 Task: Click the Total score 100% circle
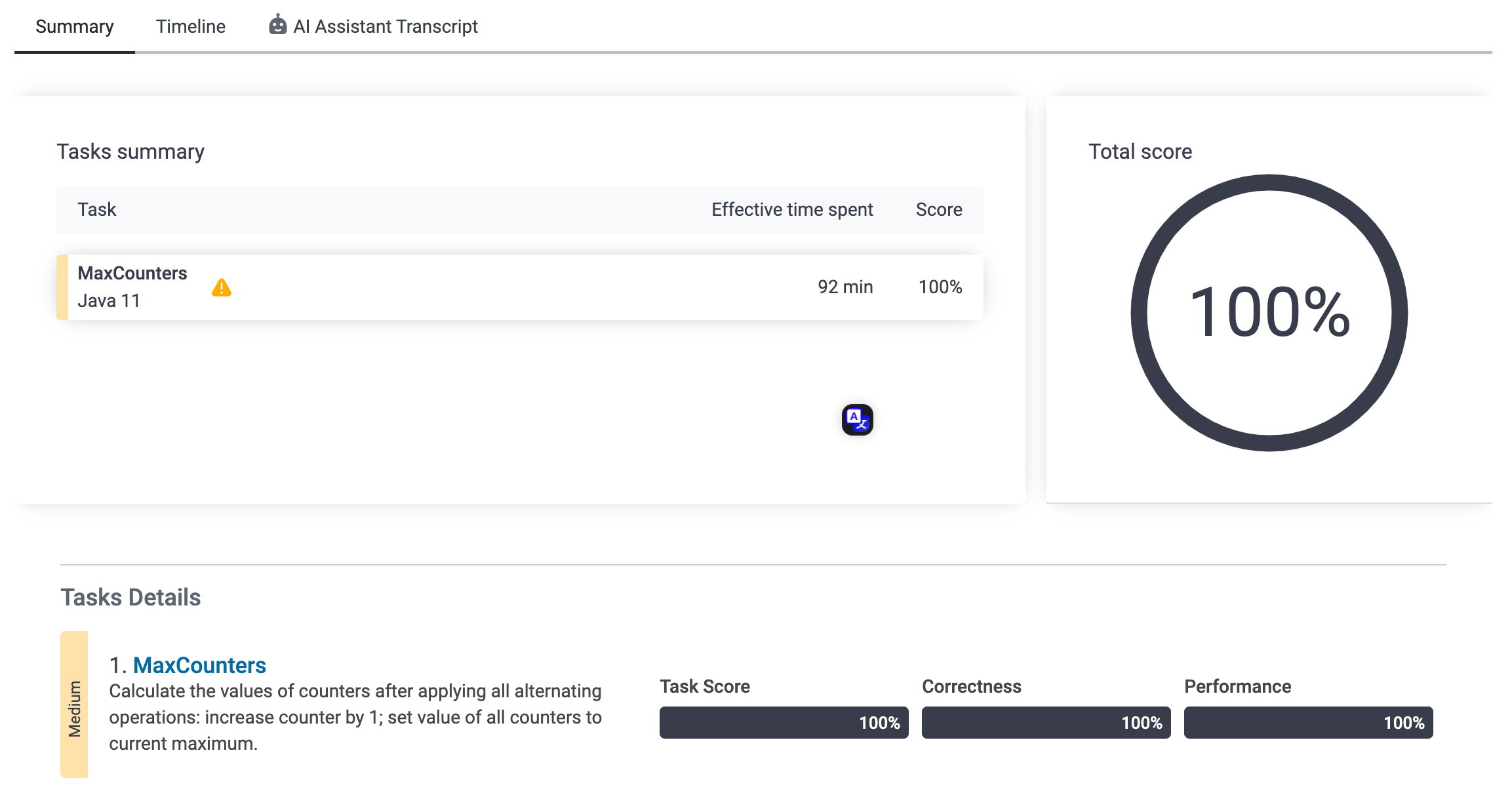[x=1269, y=313]
